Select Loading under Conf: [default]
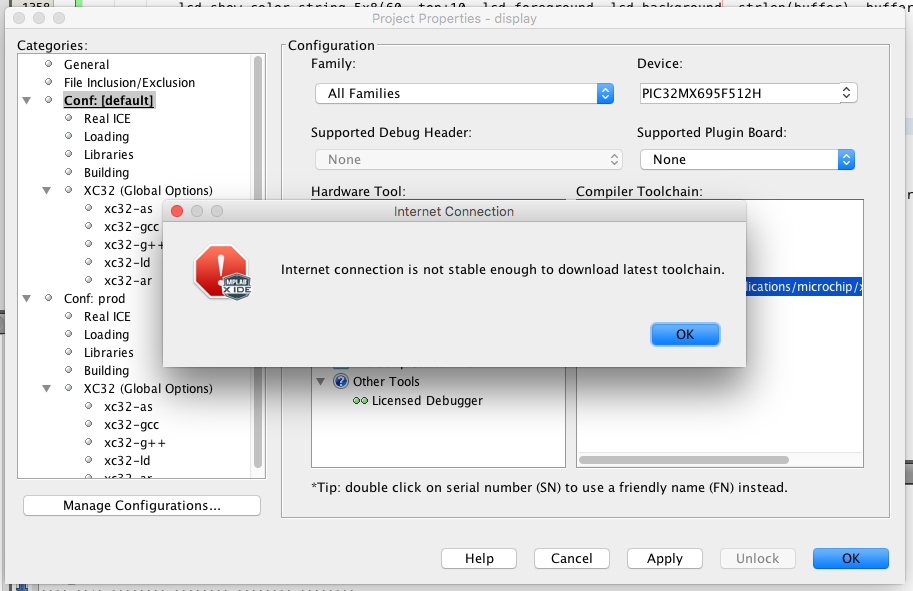The image size is (913, 591). click(x=107, y=137)
